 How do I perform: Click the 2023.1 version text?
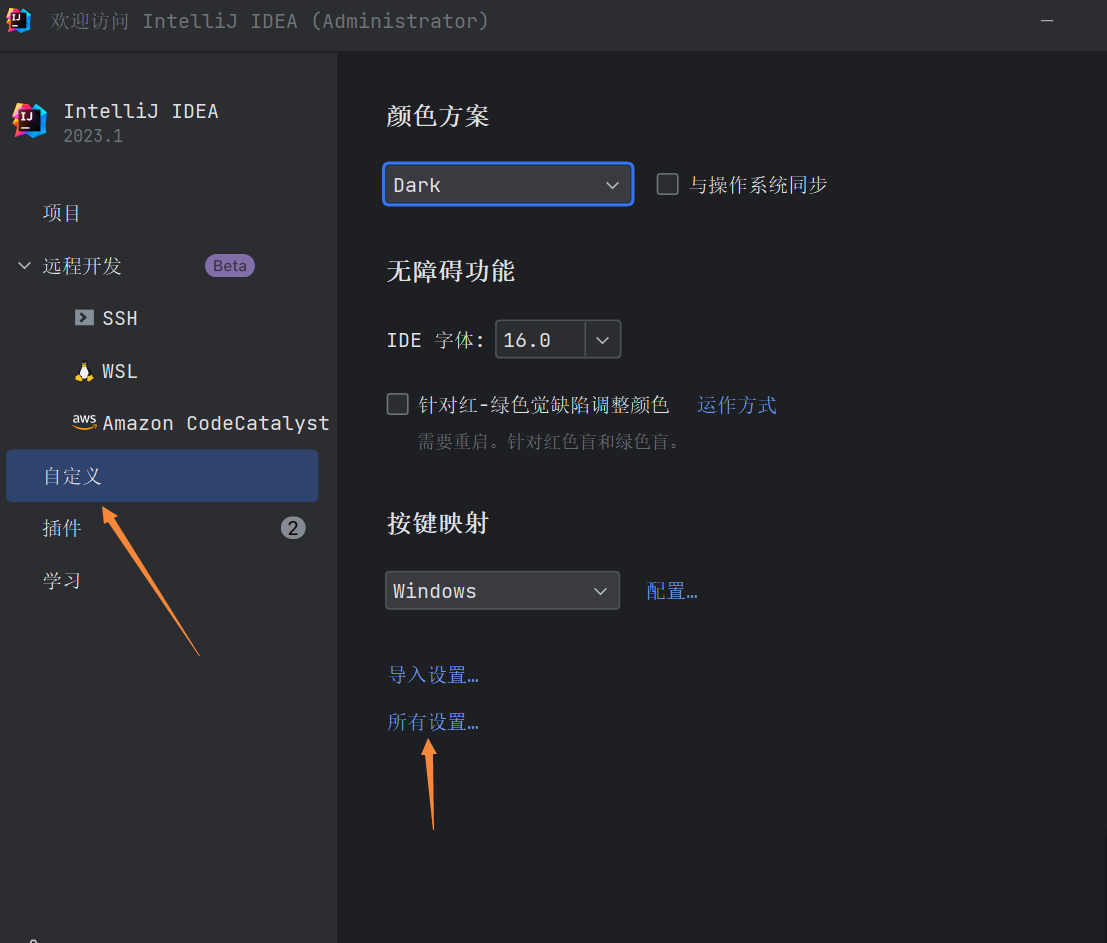tap(93, 136)
